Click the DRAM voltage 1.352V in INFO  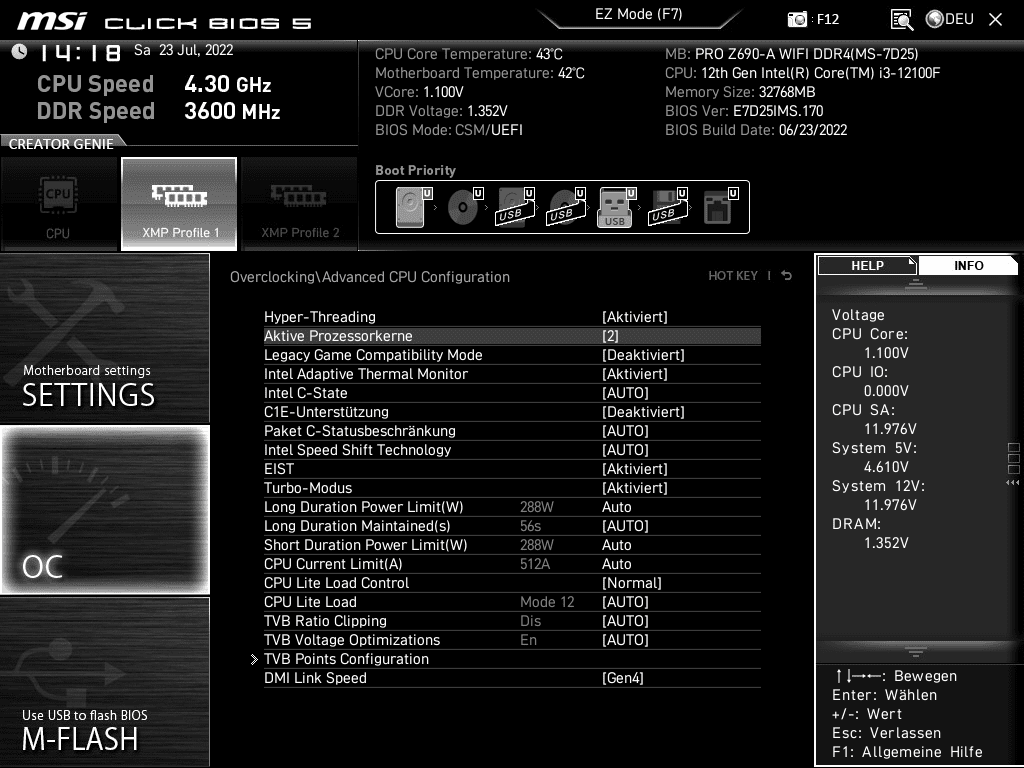point(886,543)
